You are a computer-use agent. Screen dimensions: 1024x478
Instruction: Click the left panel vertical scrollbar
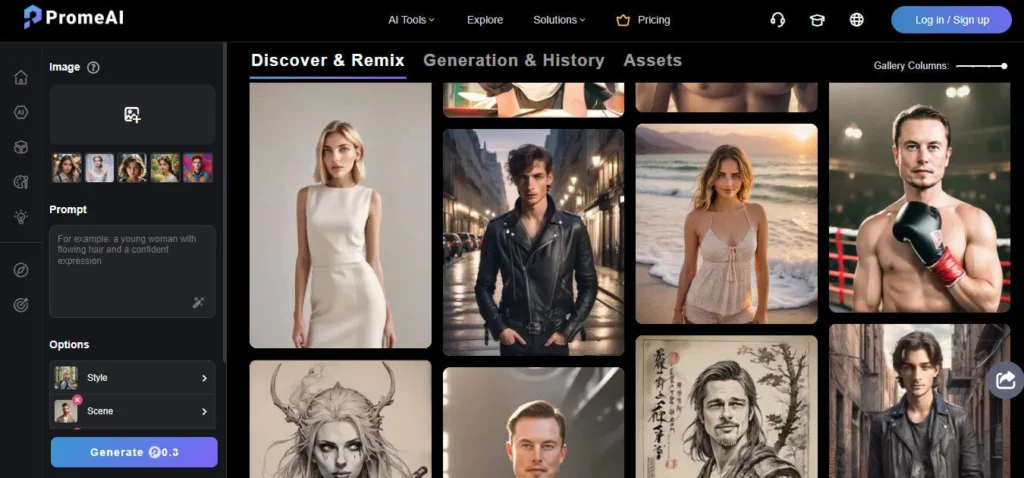225,202
